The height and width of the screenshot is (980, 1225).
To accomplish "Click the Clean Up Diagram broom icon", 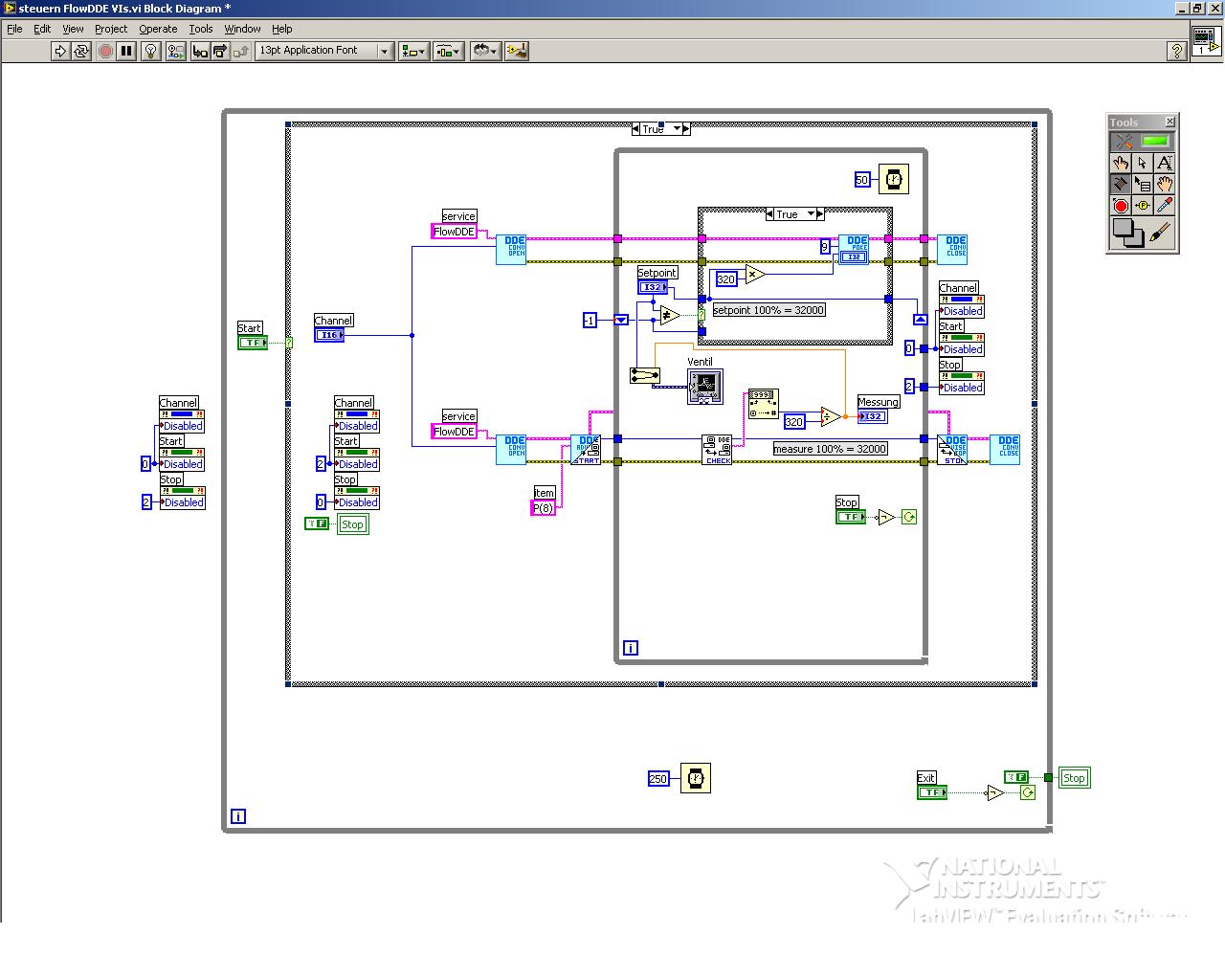I will click(x=517, y=51).
